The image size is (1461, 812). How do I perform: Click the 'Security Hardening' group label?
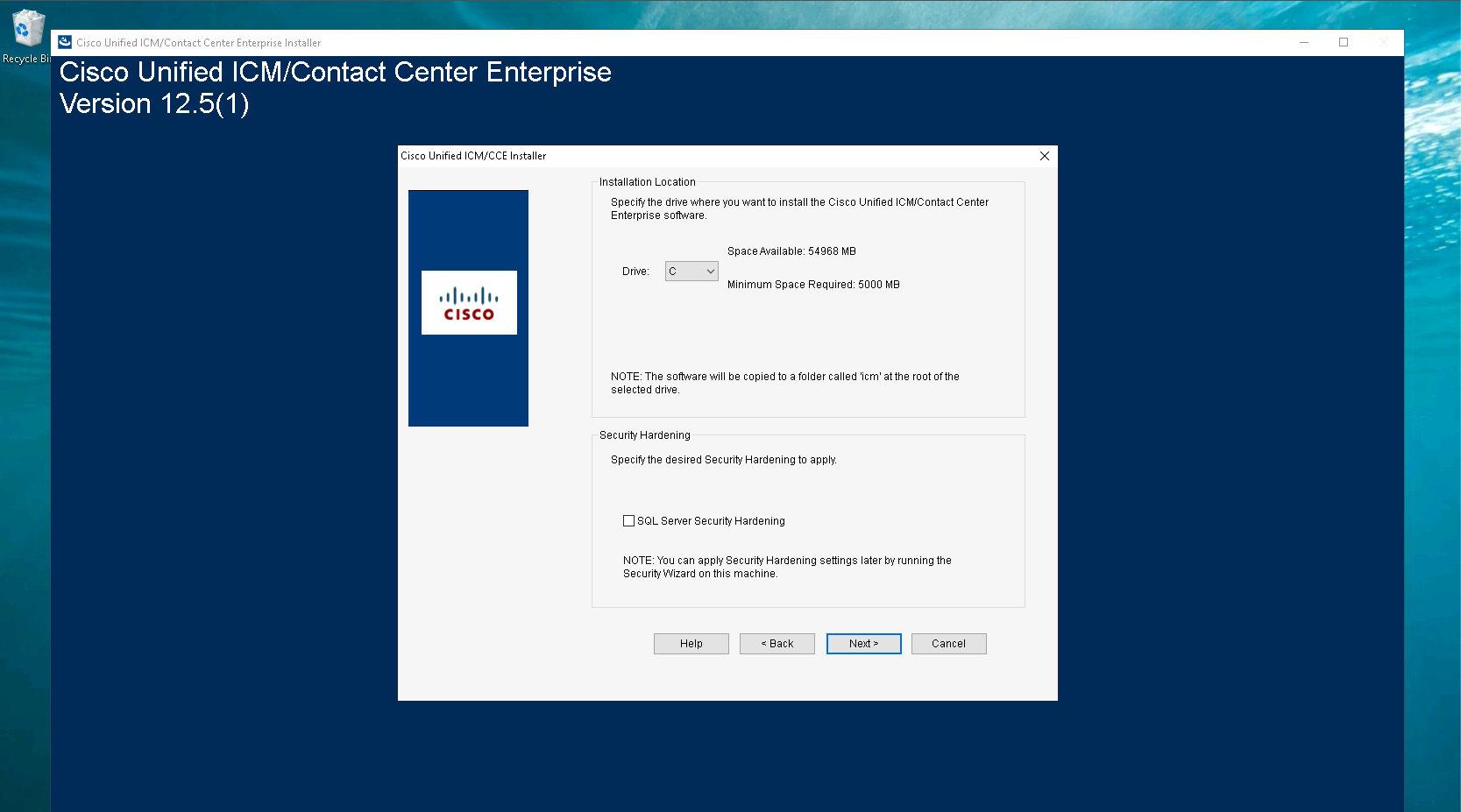(x=645, y=435)
